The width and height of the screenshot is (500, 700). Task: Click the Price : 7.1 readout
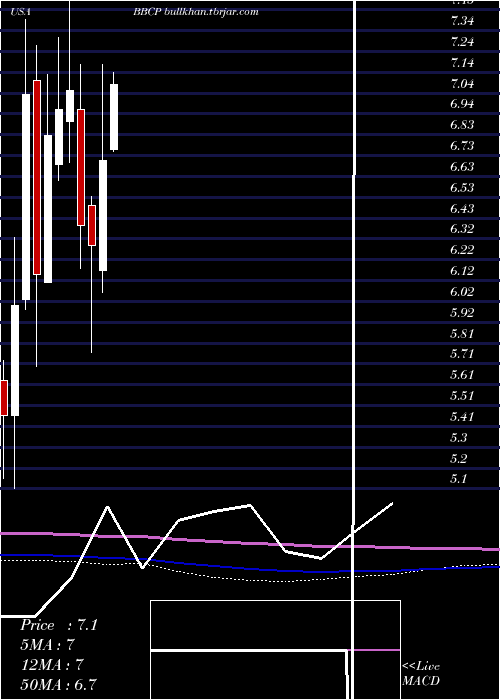59,625
